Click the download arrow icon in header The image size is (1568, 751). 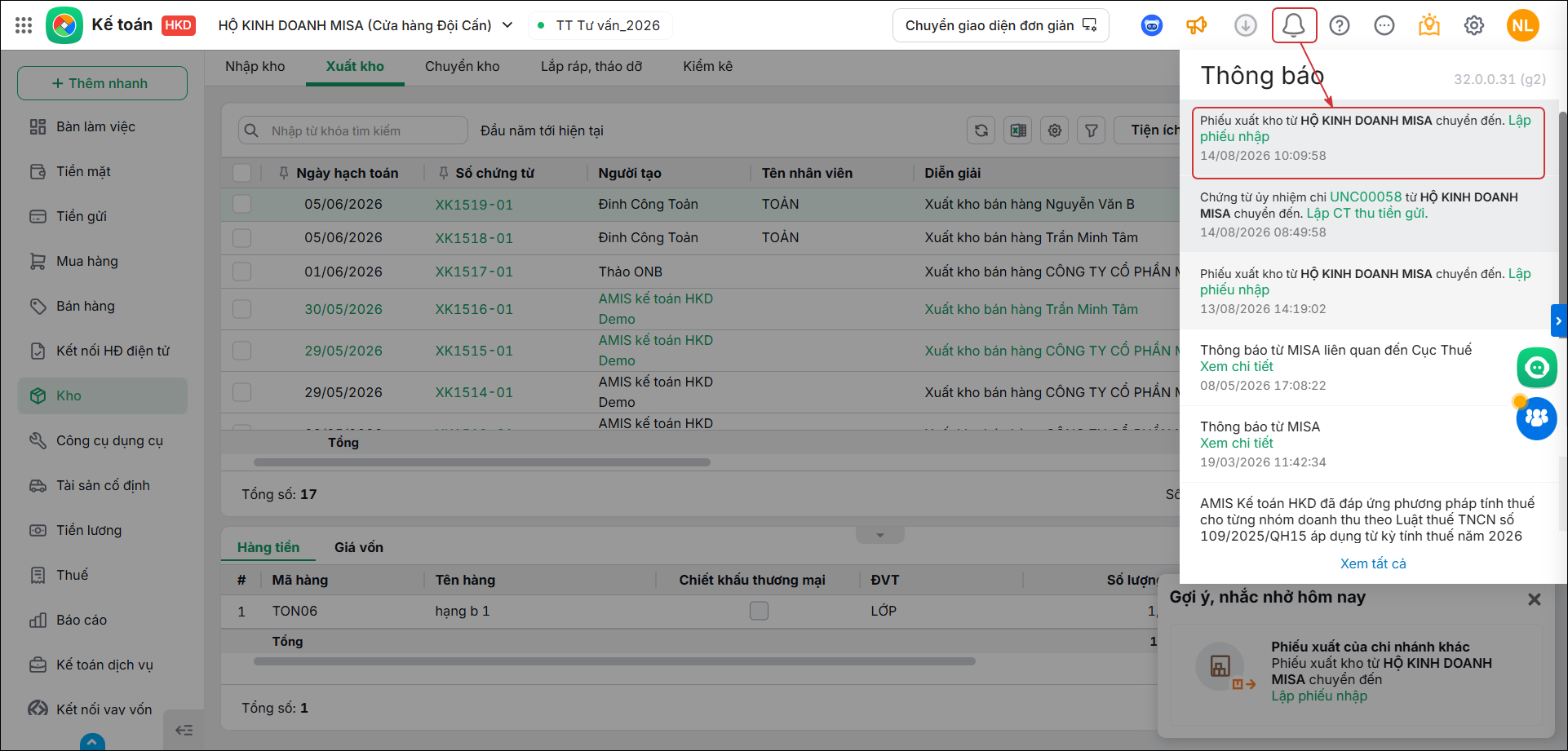pos(1245,25)
